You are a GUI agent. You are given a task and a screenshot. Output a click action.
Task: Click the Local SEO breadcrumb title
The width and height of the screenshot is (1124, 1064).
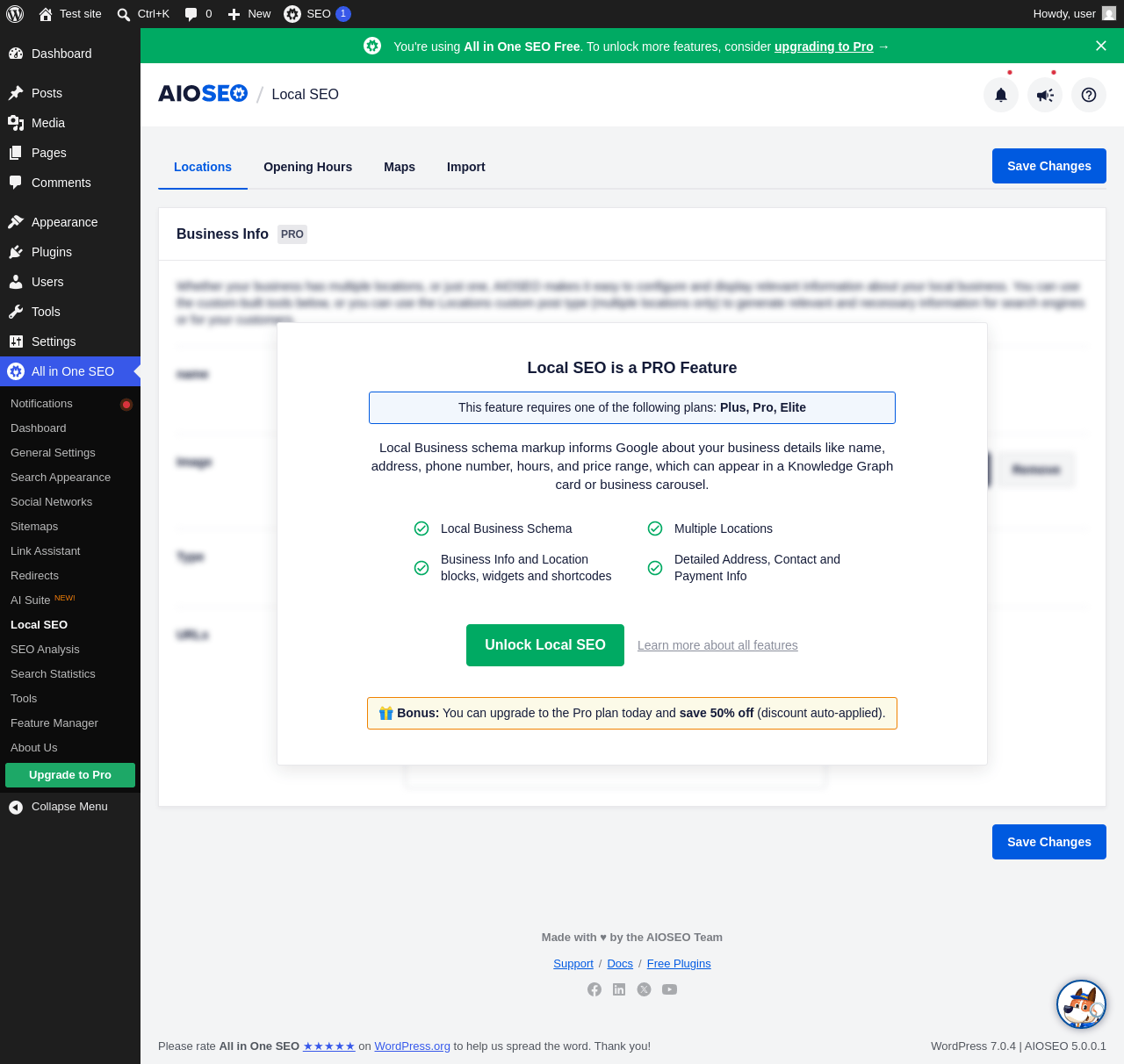[305, 95]
